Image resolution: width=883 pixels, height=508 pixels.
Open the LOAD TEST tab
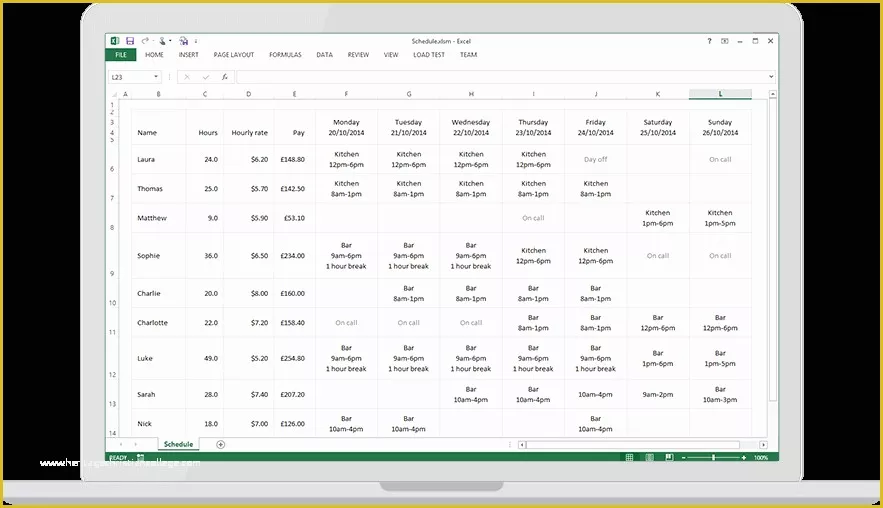[429, 55]
